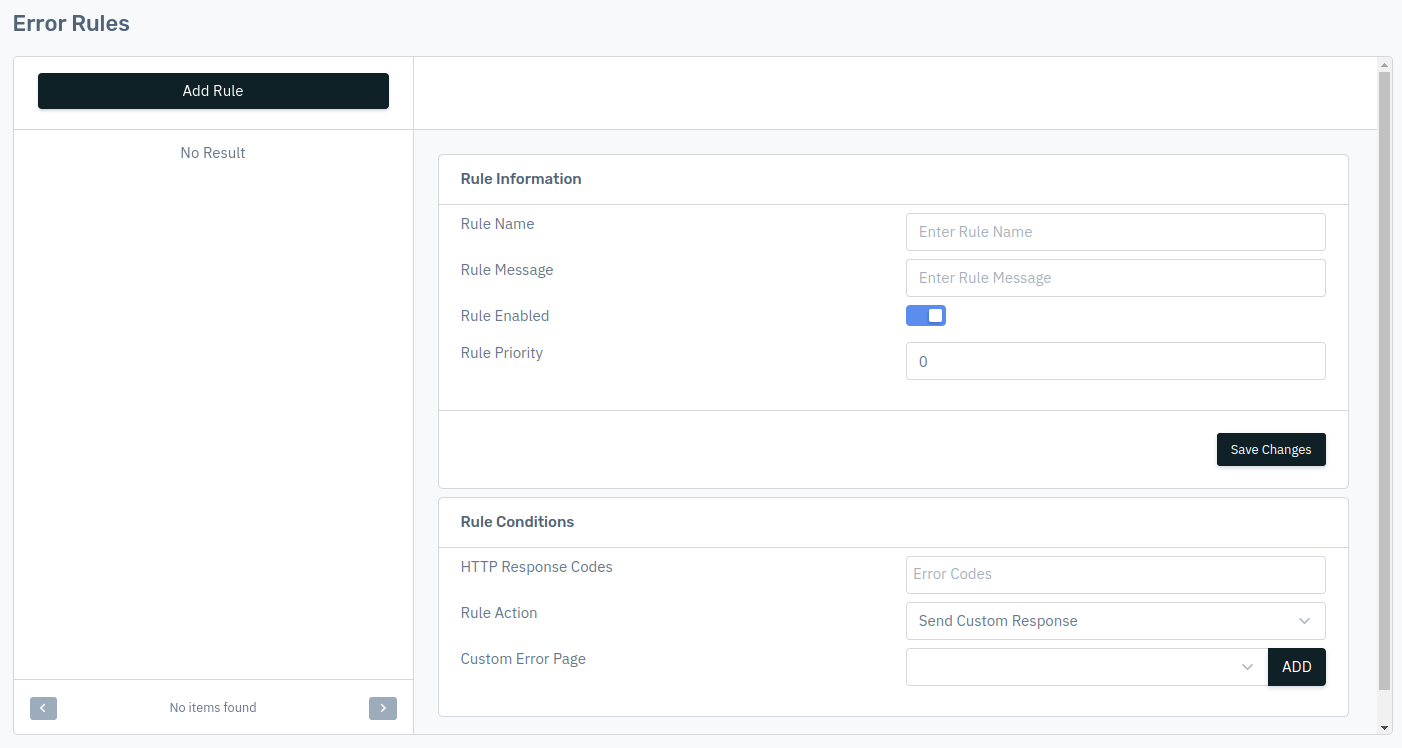The image size is (1402, 748).
Task: Click ADD next to Custom Error Page
Action: click(x=1297, y=667)
